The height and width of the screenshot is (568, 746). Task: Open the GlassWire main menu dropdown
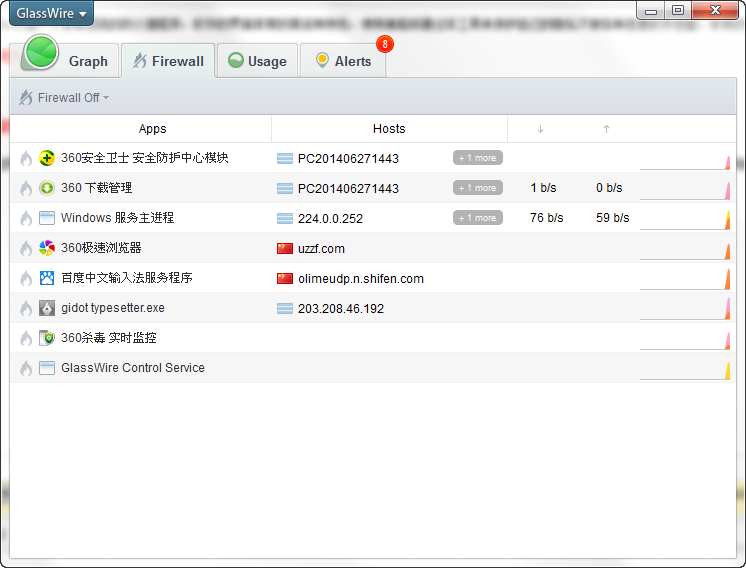pyautogui.click(x=51, y=13)
